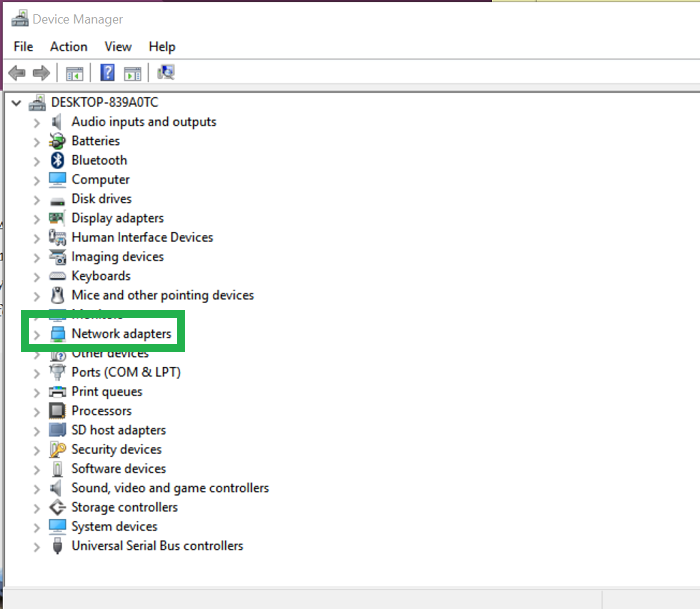Screen dimensions: 700x609
Task: Expand the Audio inputs and outputs node
Action: pos(37,123)
